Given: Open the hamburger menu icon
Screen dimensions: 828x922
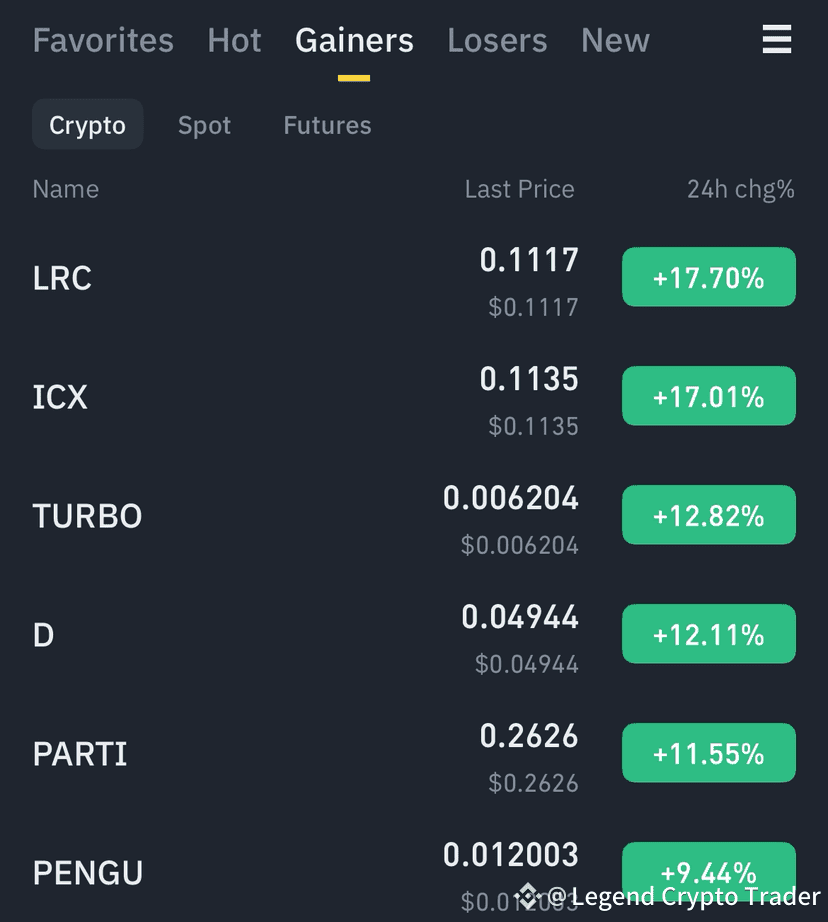Looking at the screenshot, I should (x=776, y=39).
